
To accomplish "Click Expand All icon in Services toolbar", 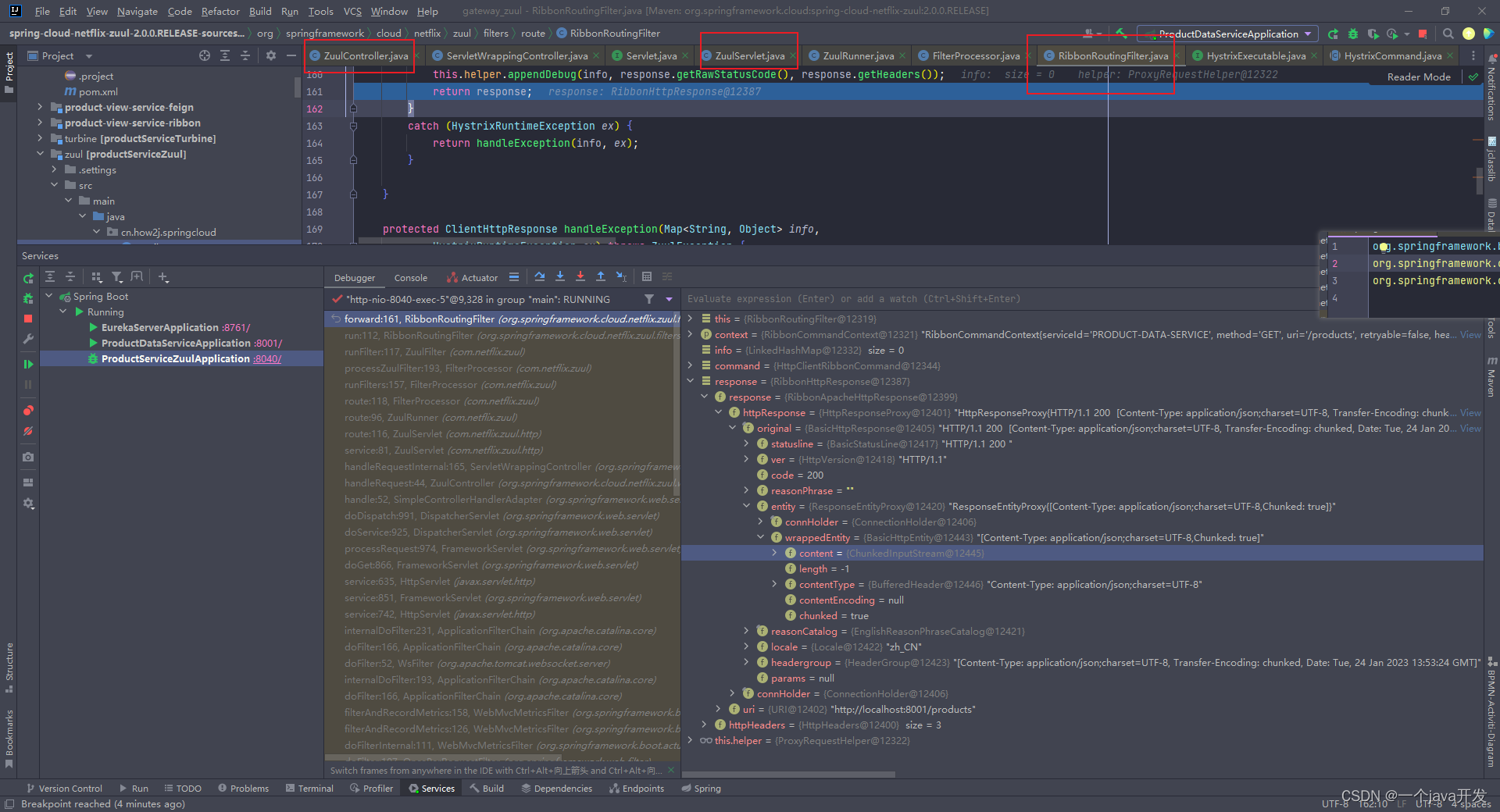I will coord(50,276).
